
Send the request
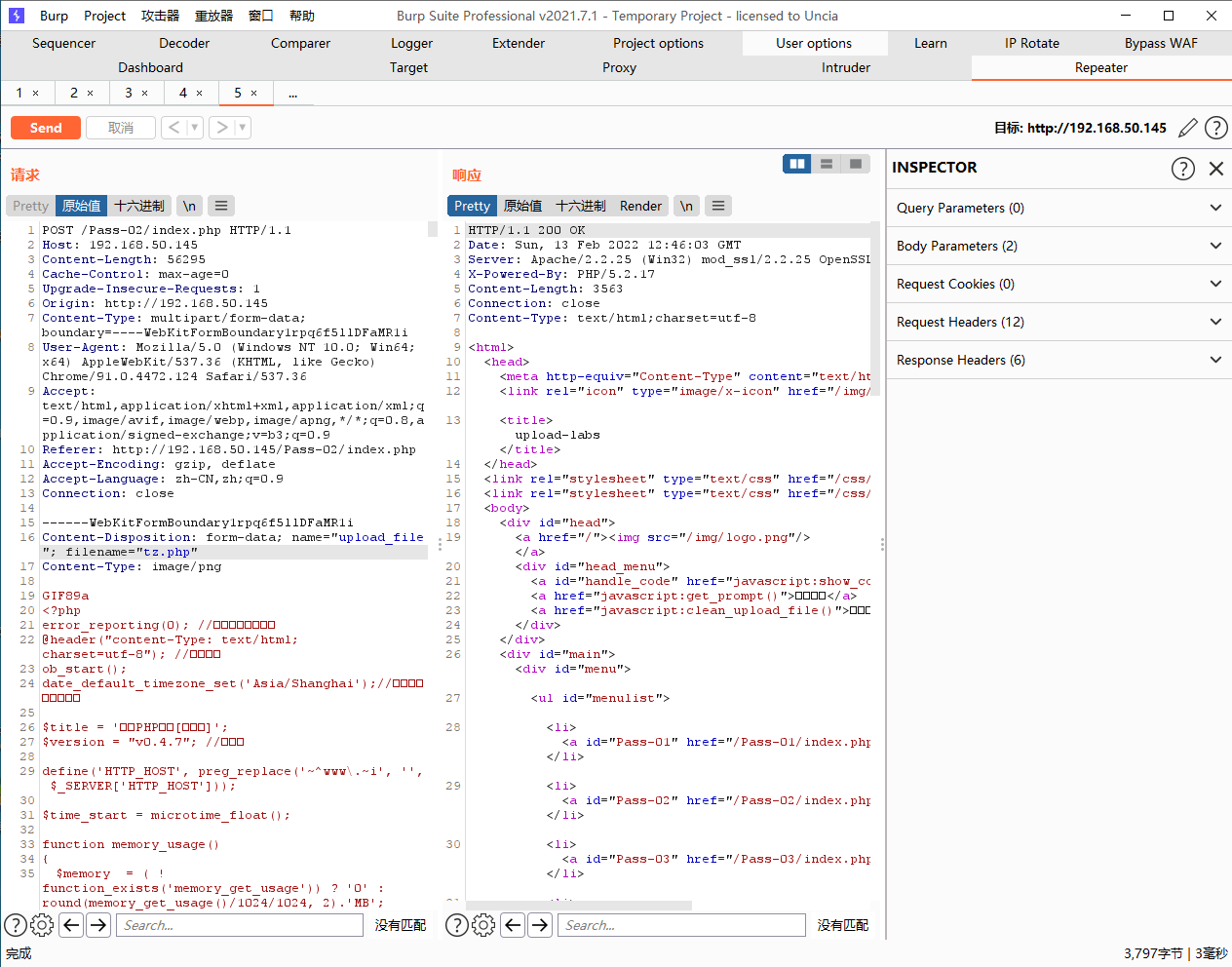pos(46,128)
